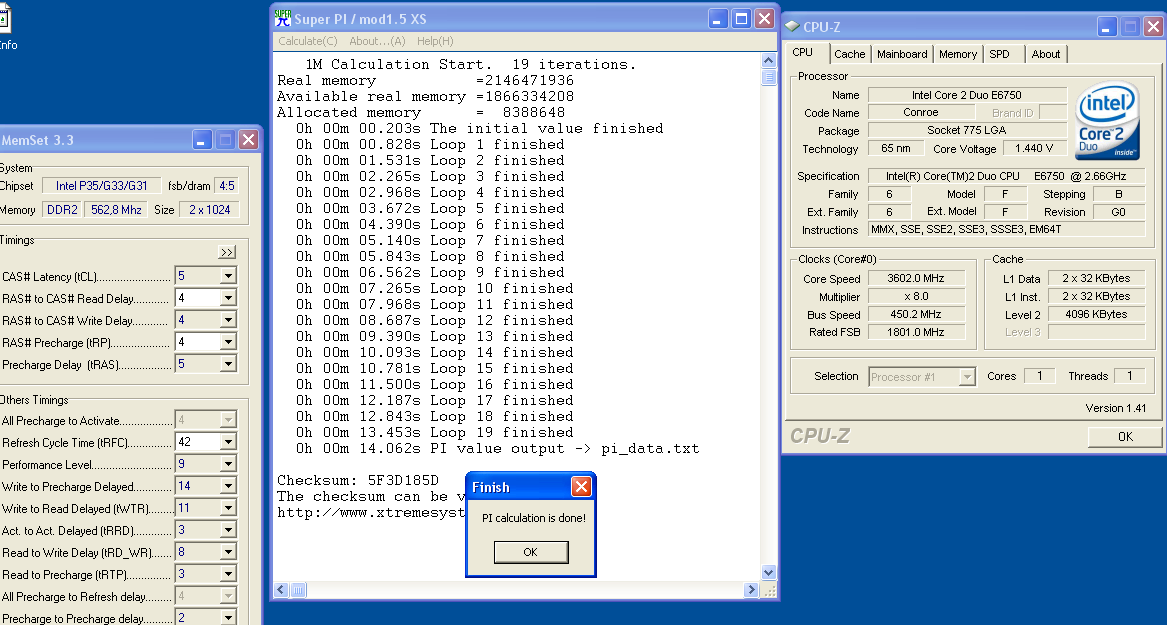The height and width of the screenshot is (625, 1167).
Task: Switch to the Mainboard tab in CPU-Z
Action: click(902, 54)
